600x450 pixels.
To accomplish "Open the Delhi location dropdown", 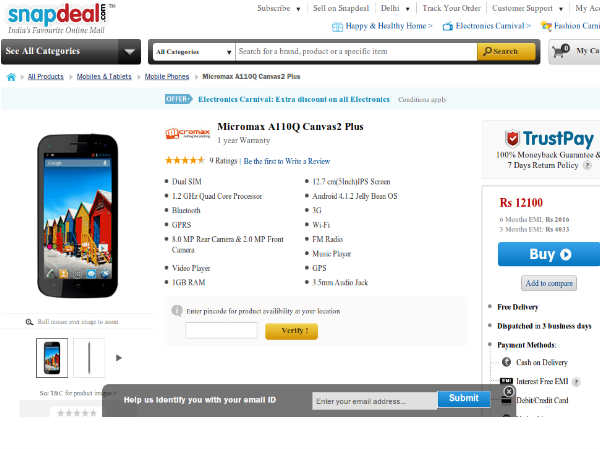I will tap(393, 8).
